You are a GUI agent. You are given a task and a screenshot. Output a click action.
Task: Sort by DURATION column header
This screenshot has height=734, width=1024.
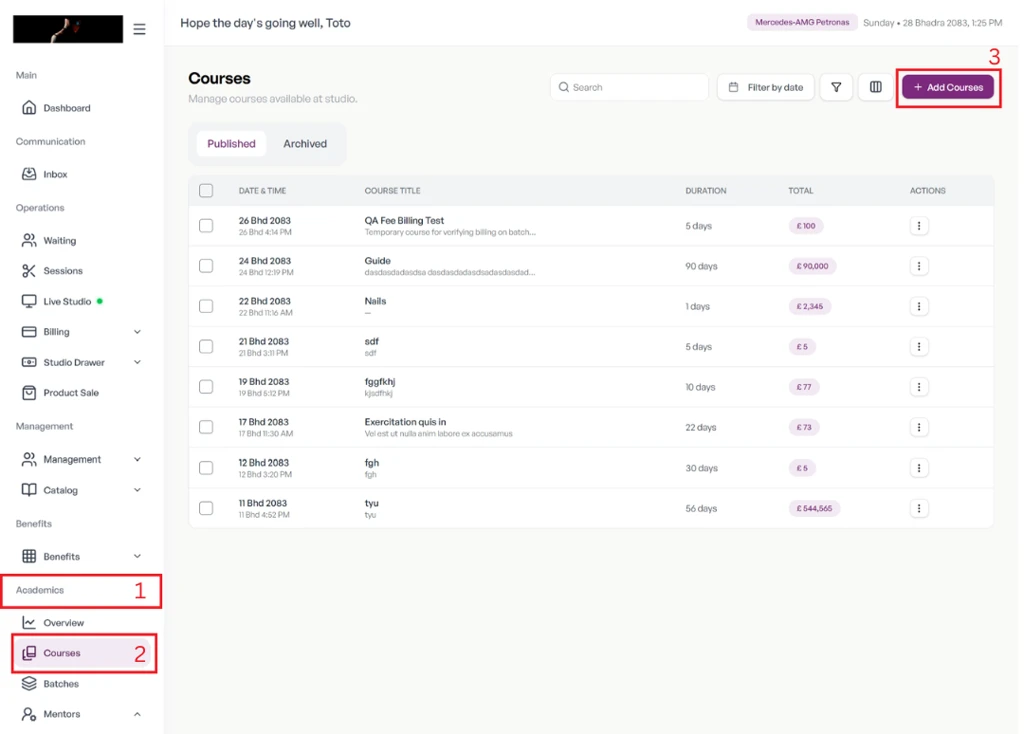click(x=705, y=191)
